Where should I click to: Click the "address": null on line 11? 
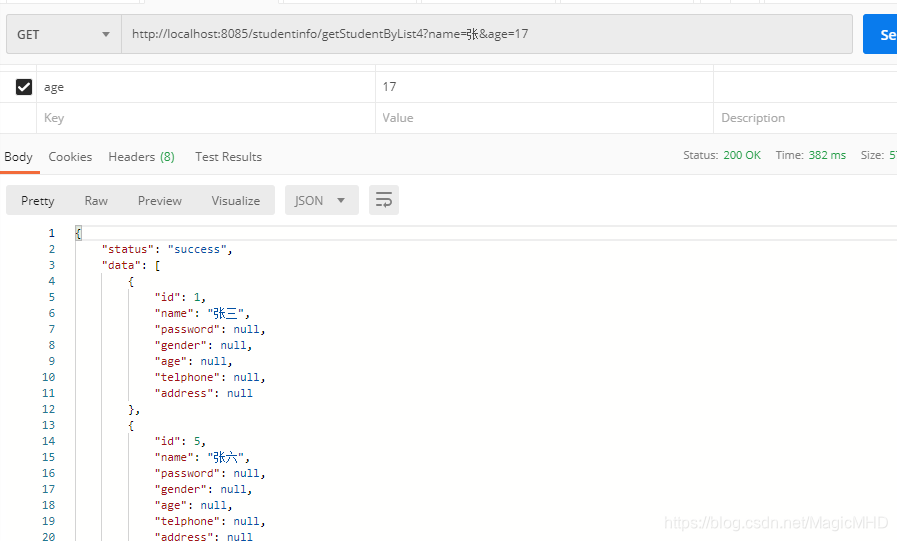point(204,393)
